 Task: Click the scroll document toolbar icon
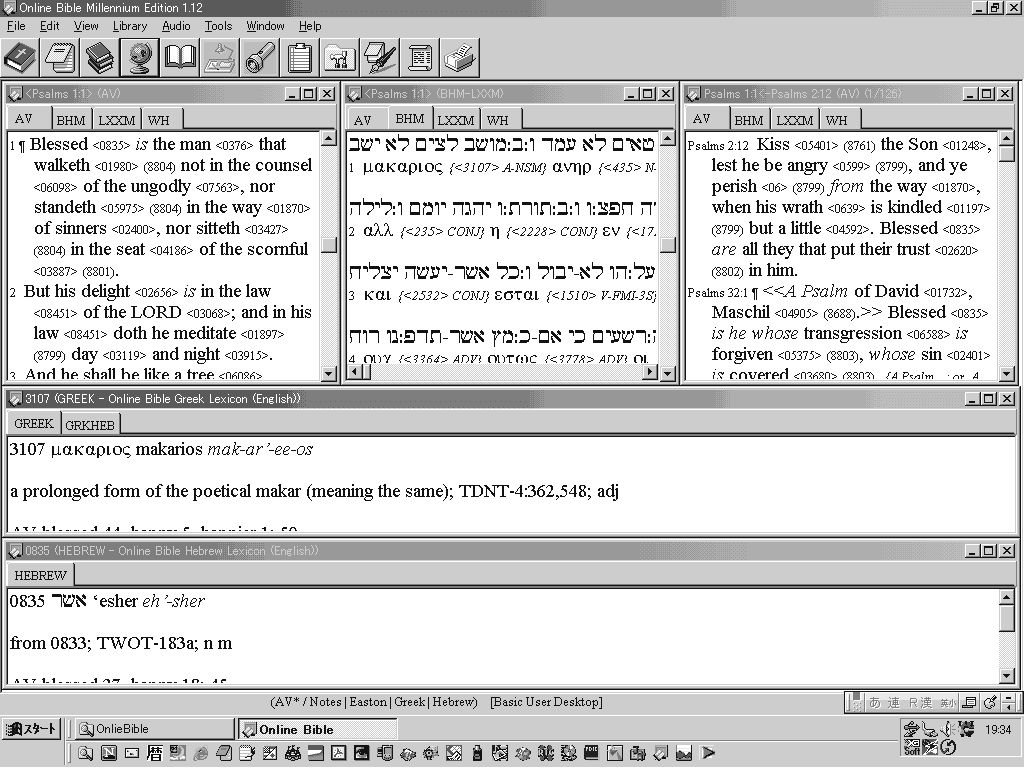(420, 58)
